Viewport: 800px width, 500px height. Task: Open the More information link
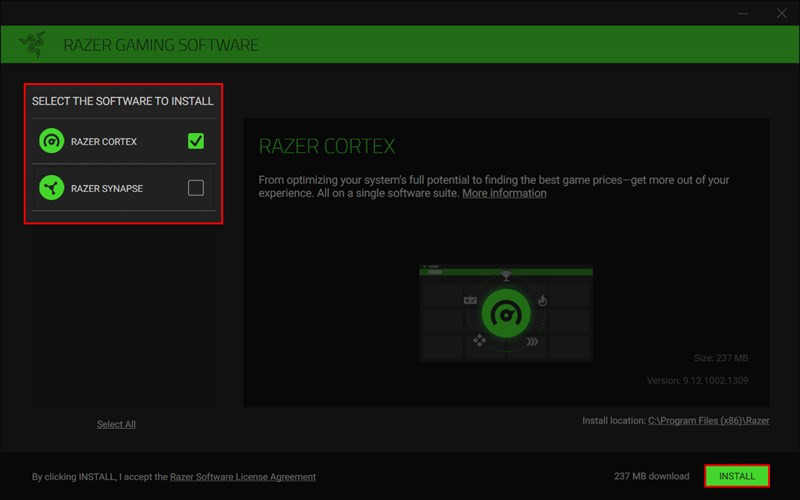[504, 193]
